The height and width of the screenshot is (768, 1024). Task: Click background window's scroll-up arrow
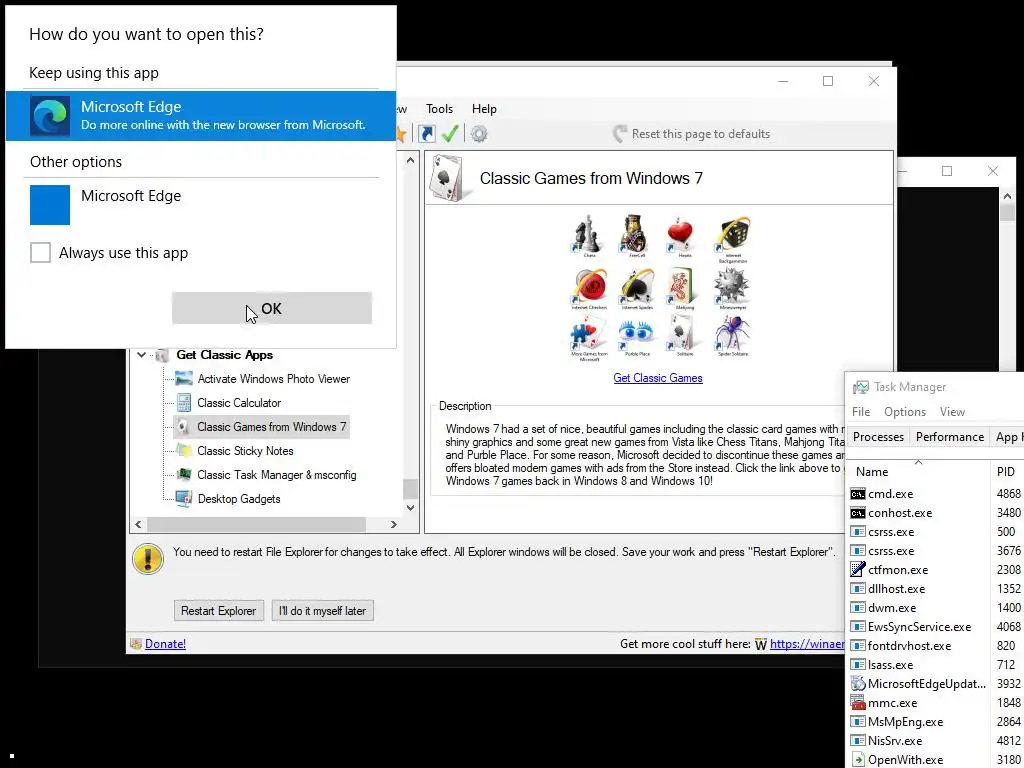click(x=1007, y=197)
